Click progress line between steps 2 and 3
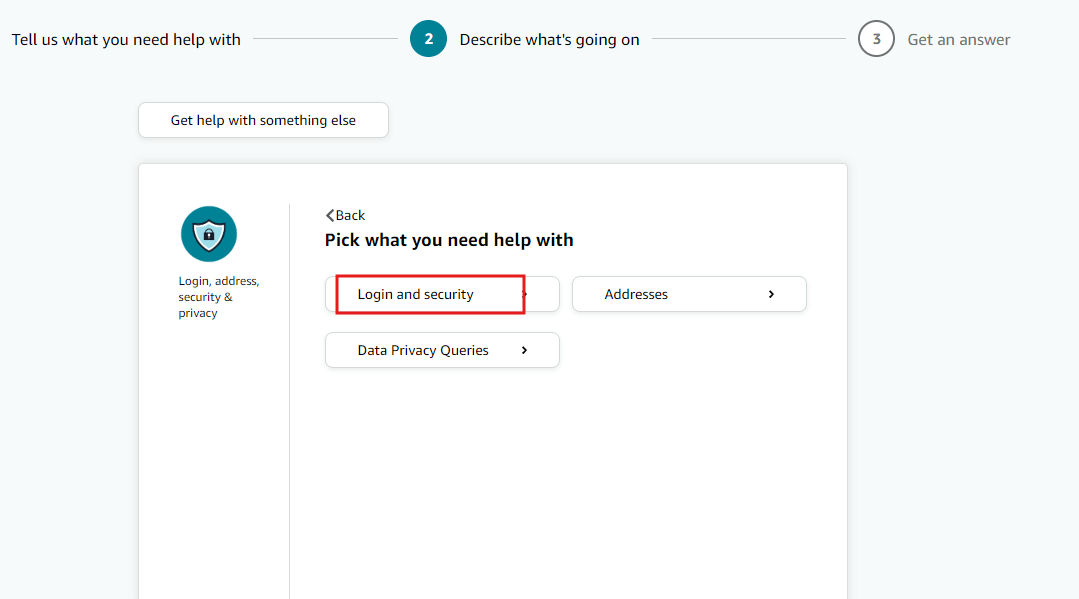The height and width of the screenshot is (599, 1079). point(749,39)
